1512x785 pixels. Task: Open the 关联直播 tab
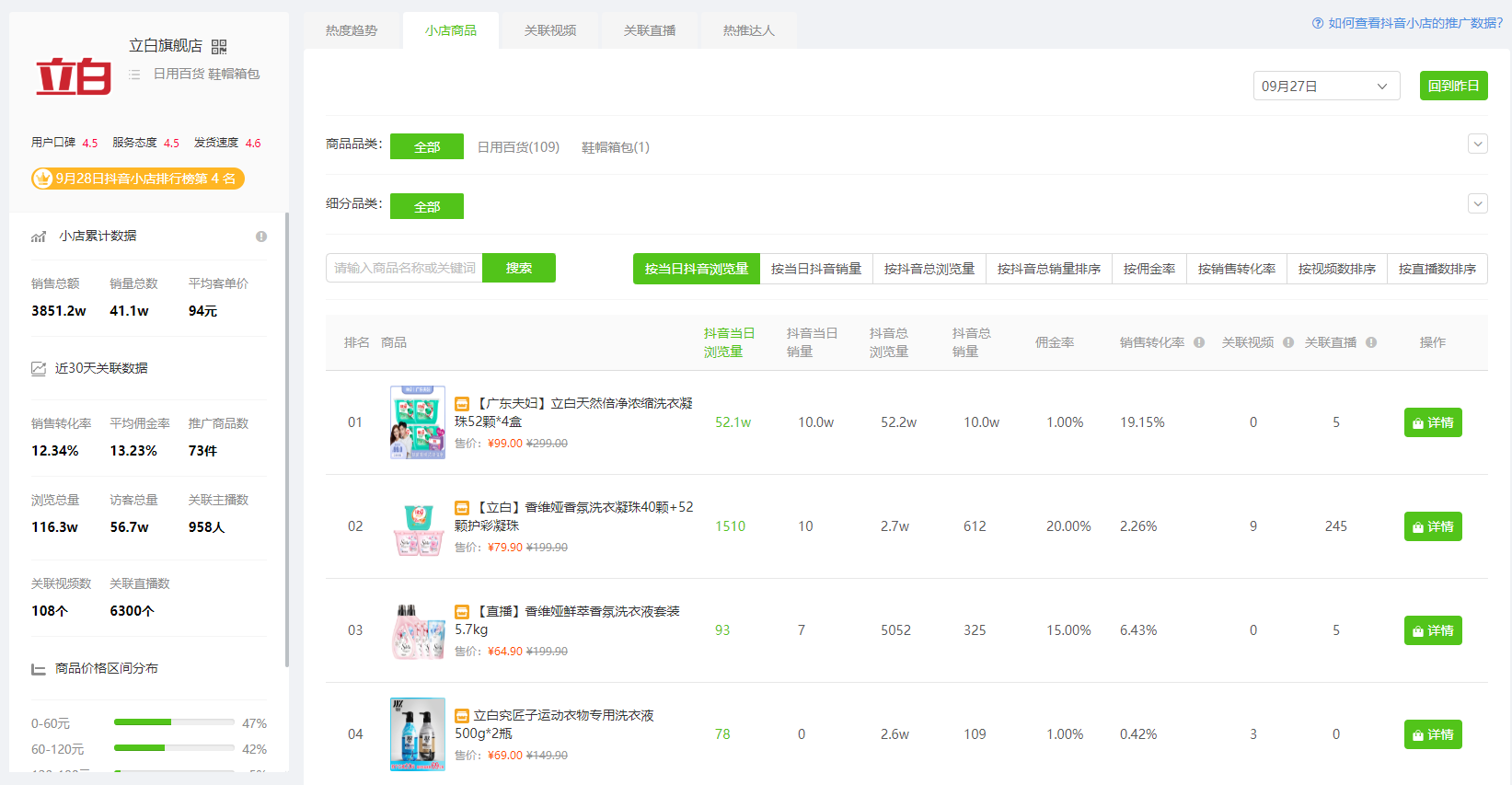pos(650,30)
